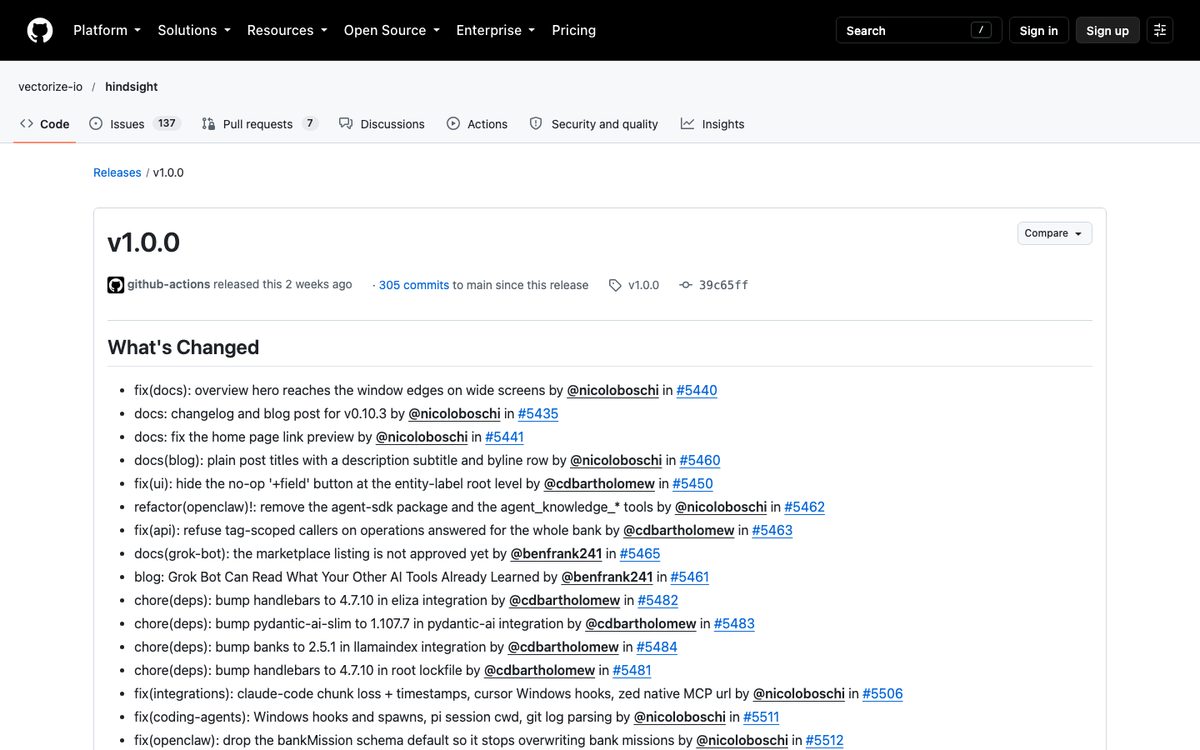
Task: Open the appearance settings sliders icon
Action: [x=1160, y=30]
